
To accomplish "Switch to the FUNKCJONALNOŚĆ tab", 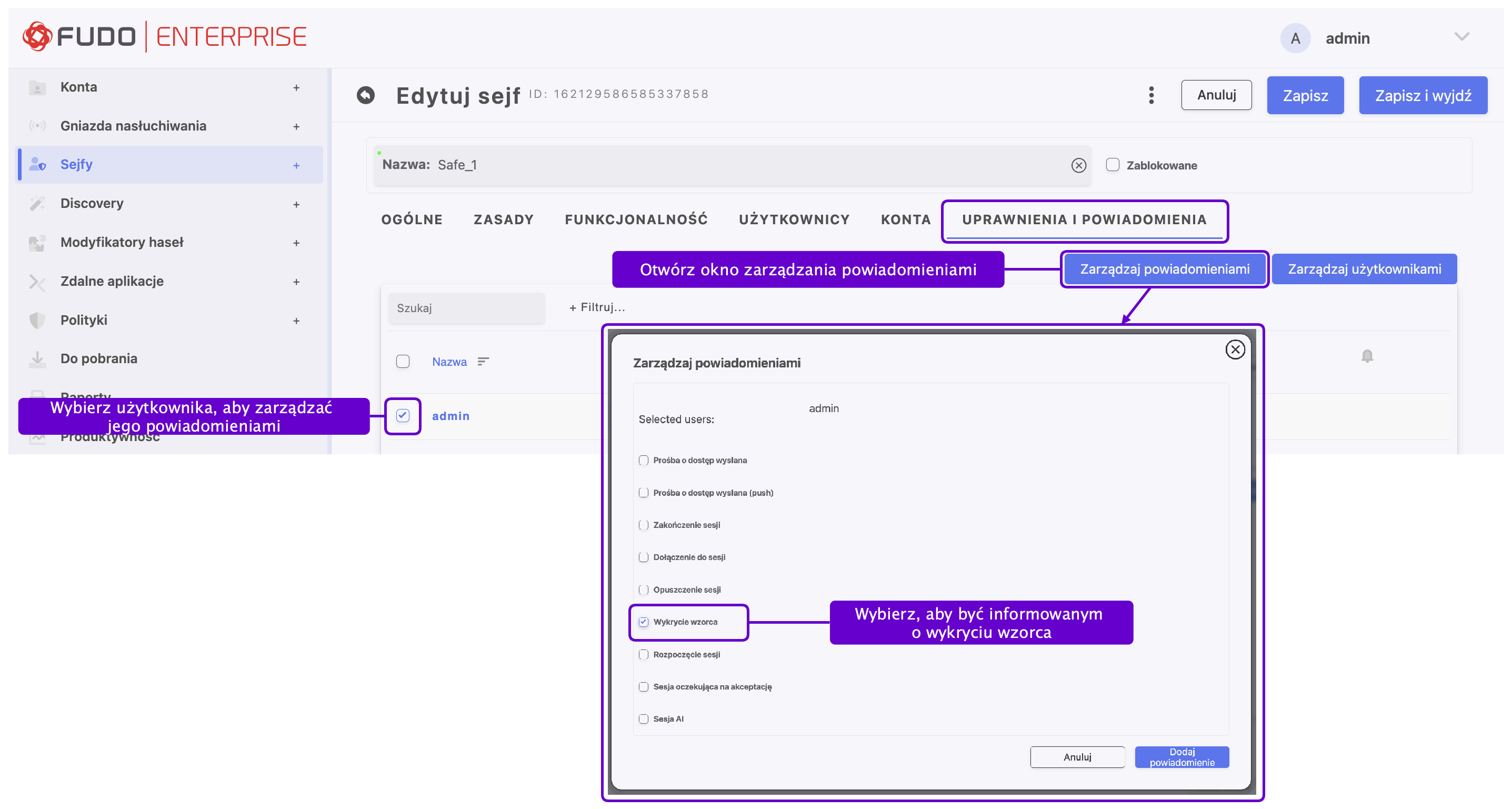I will [x=636, y=219].
